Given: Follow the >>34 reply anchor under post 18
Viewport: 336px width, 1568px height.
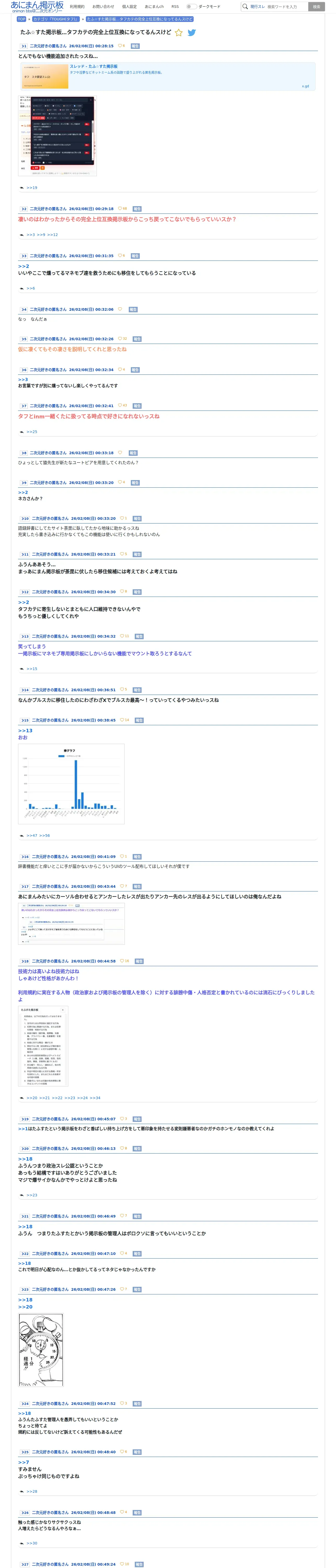Looking at the screenshot, I should coord(95,1098).
